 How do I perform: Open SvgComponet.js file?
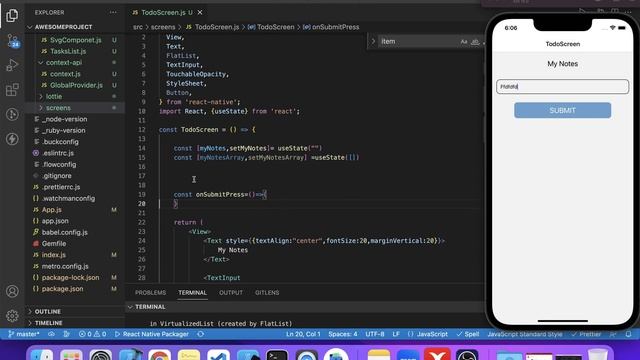pos(76,40)
